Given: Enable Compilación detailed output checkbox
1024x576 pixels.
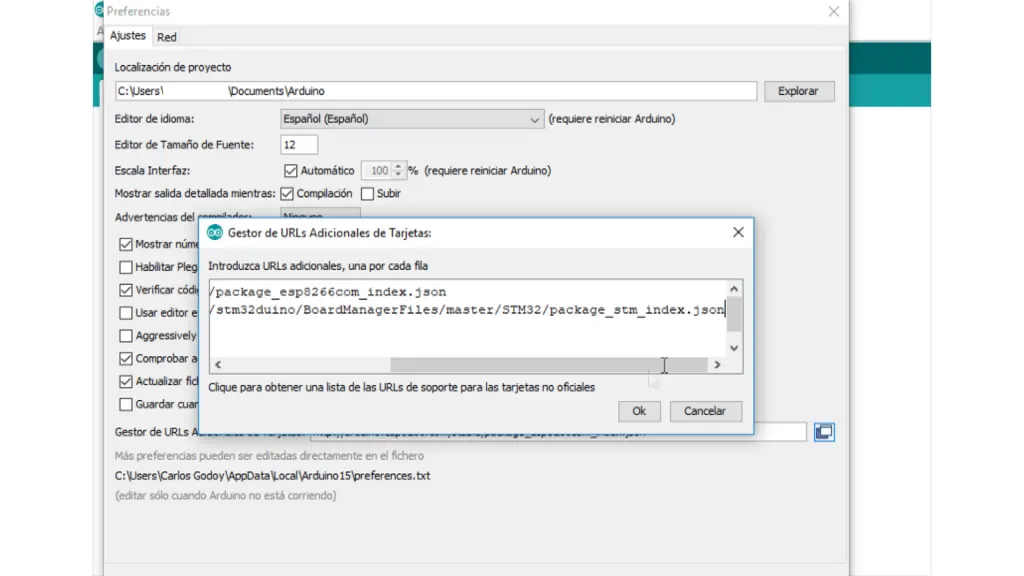Looking at the screenshot, I should [287, 194].
